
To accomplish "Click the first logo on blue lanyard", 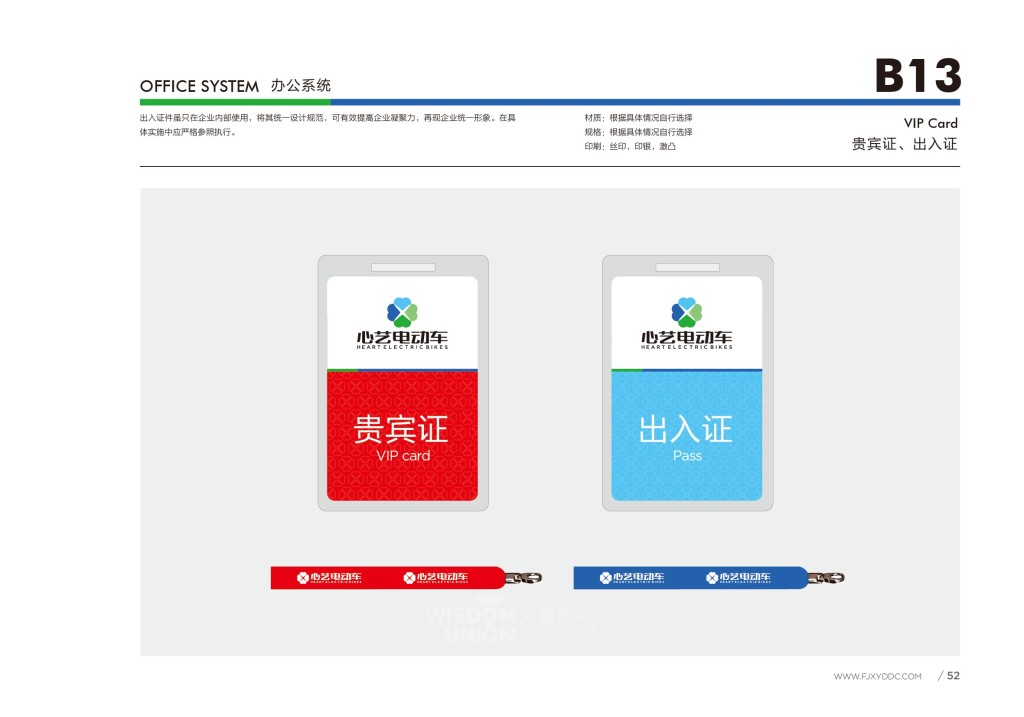I will click(632, 578).
